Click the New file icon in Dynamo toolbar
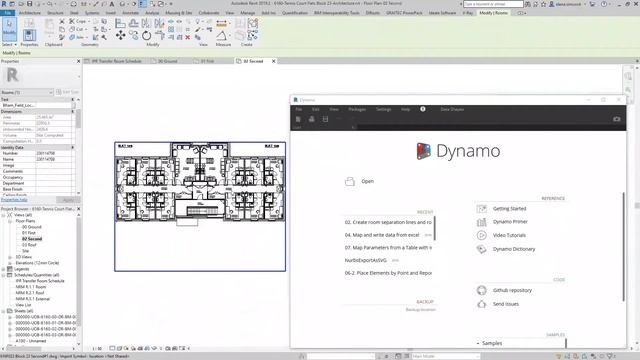 click(x=298, y=119)
